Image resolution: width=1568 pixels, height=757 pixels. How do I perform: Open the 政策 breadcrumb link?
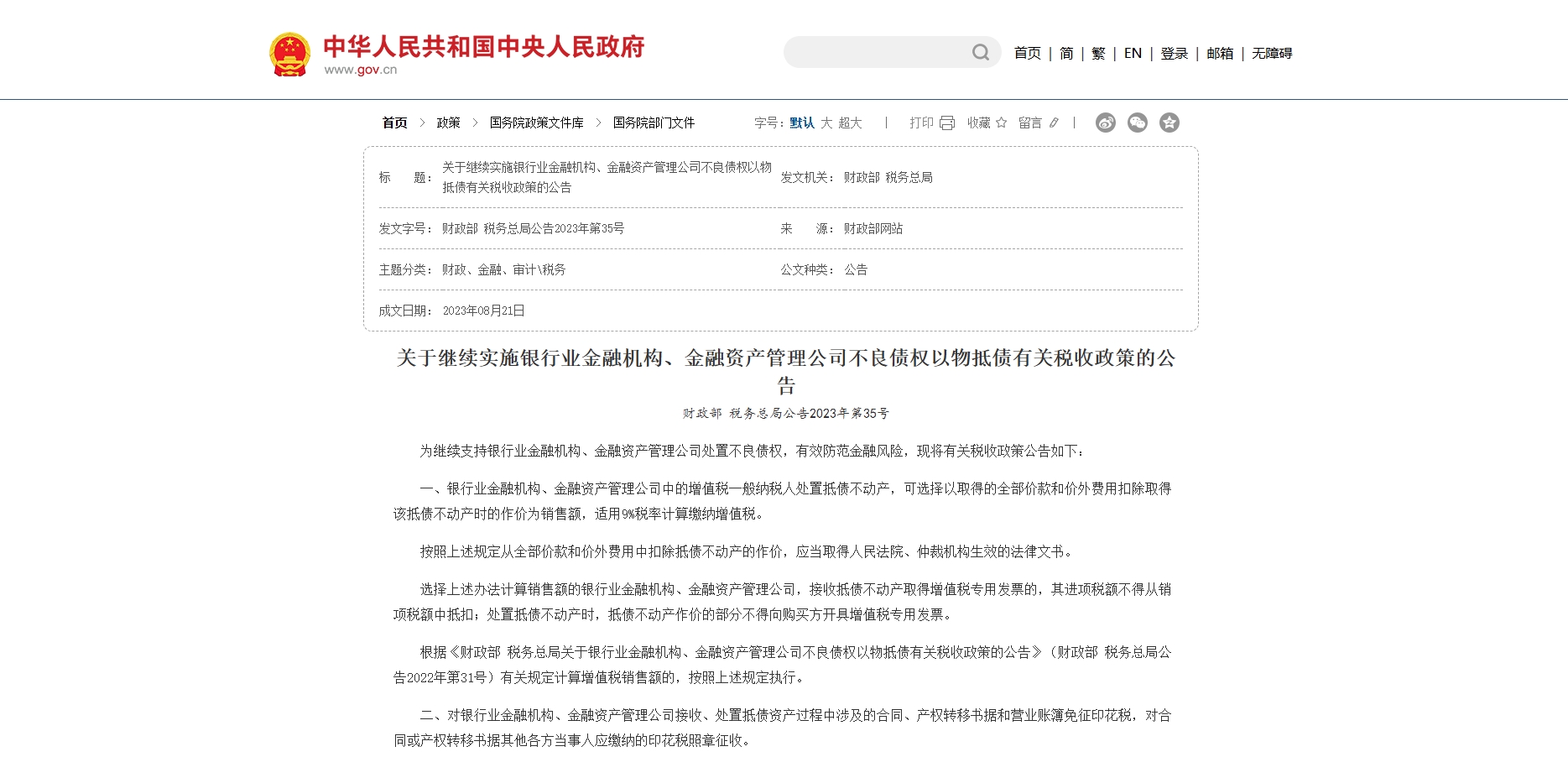tap(448, 123)
